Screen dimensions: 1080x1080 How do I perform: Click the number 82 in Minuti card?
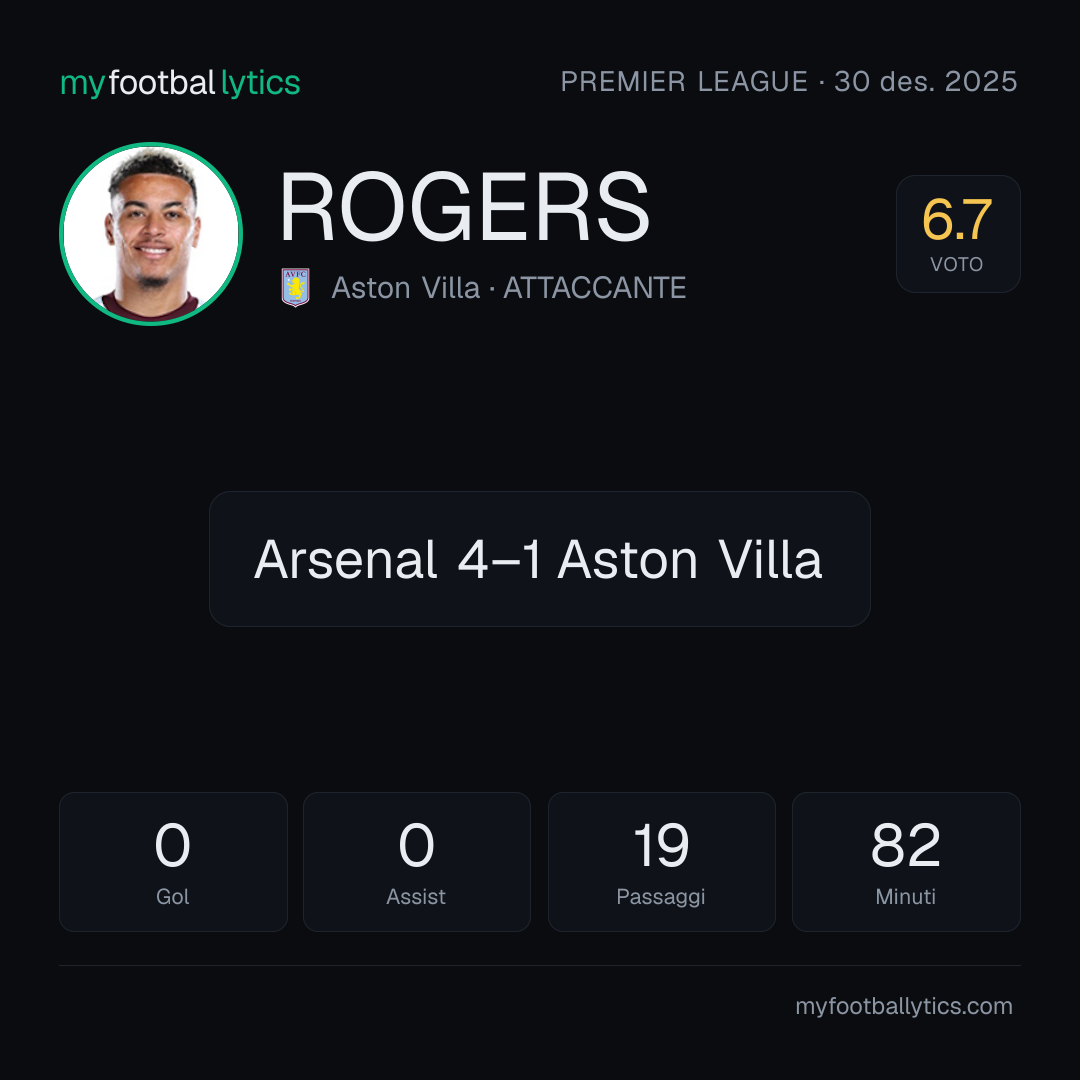click(x=905, y=845)
